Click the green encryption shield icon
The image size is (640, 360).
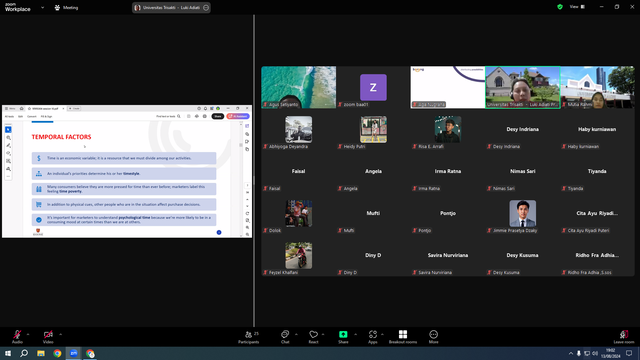click(560, 7)
